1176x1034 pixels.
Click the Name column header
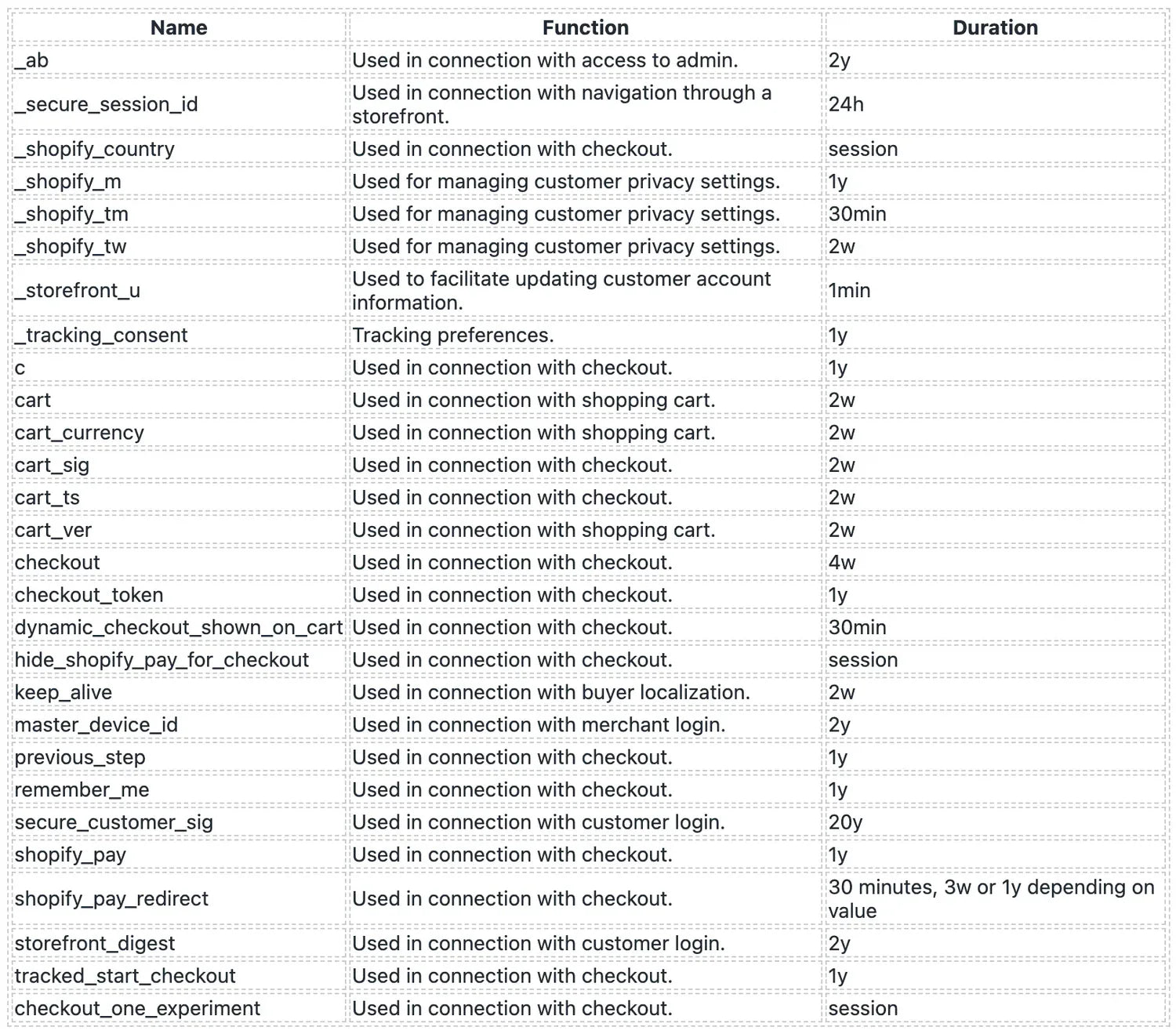[x=179, y=28]
